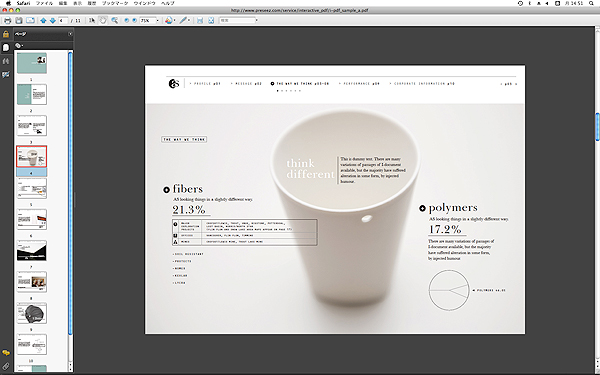Click the document's vertical scrollbar thumb
This screenshot has height=375, width=600.
point(597,127)
